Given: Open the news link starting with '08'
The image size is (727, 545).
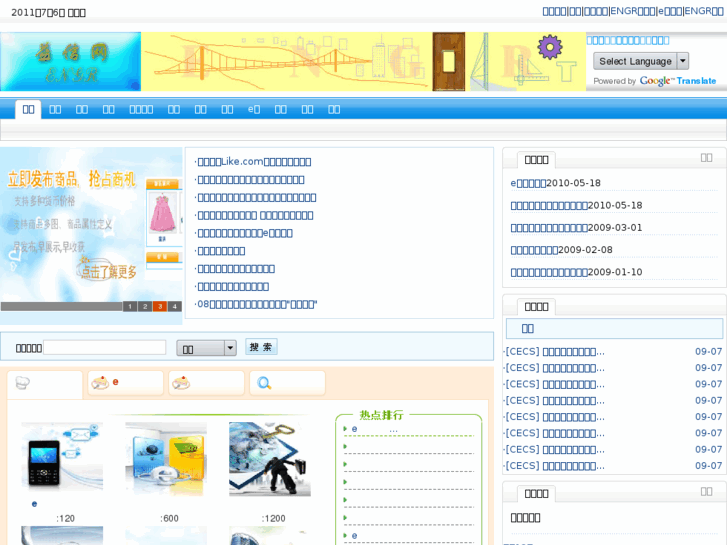Looking at the screenshot, I should [257, 304].
